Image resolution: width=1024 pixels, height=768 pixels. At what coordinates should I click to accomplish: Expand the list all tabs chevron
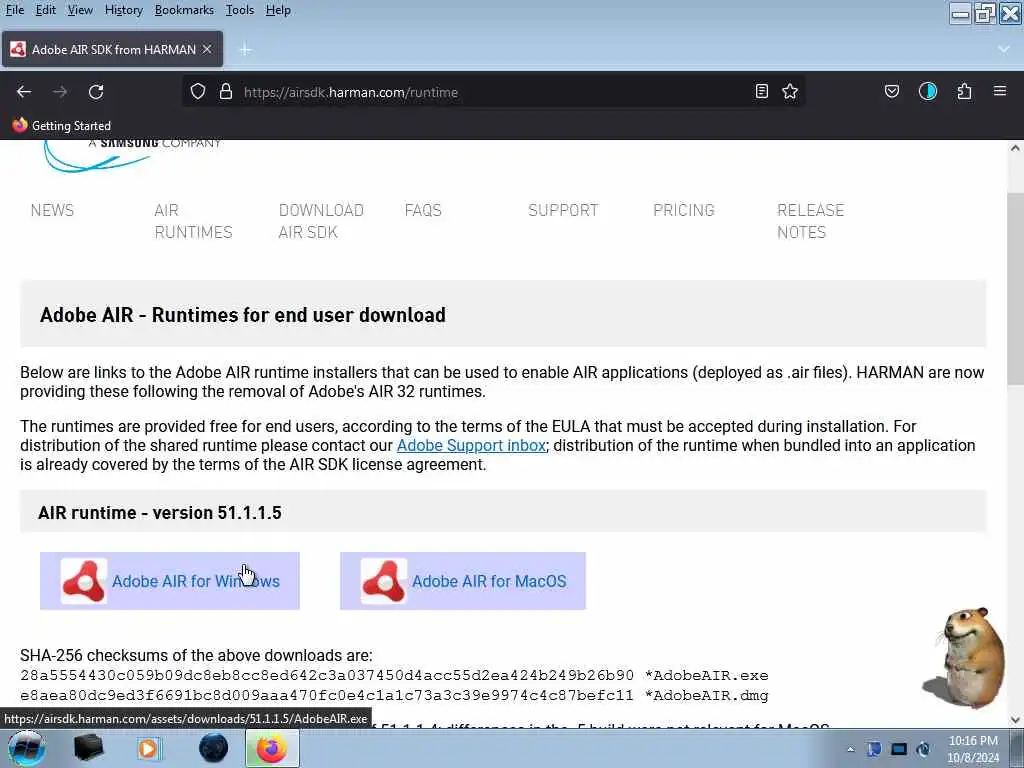click(x=1004, y=50)
